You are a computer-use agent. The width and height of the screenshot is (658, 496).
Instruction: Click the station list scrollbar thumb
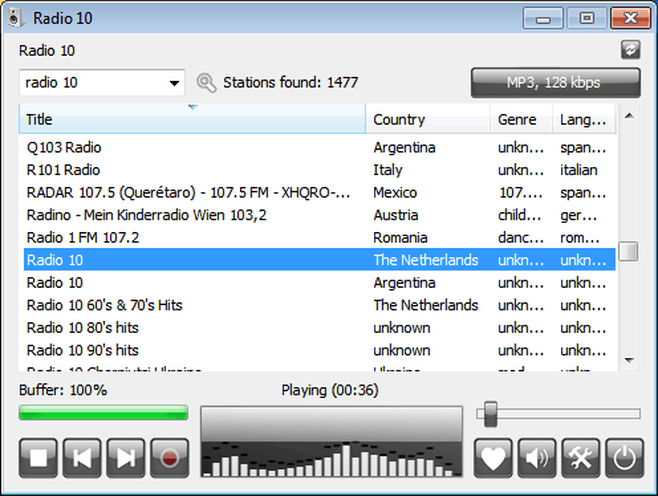point(628,251)
